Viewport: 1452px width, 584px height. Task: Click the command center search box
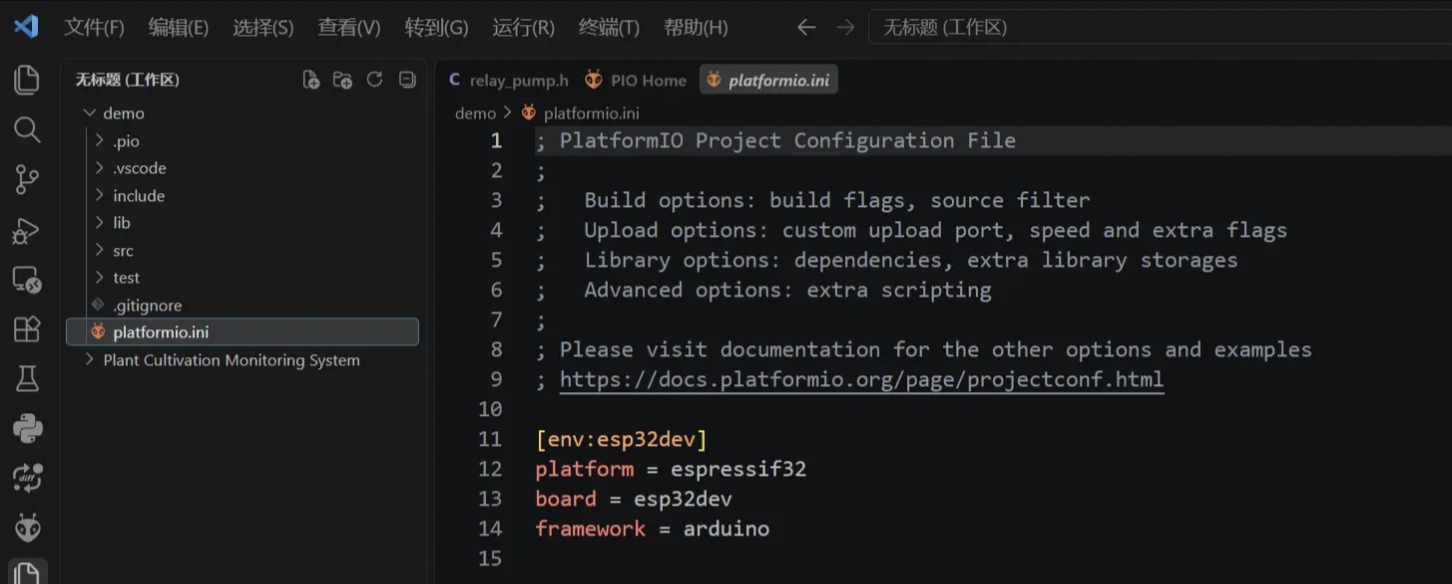click(1159, 28)
